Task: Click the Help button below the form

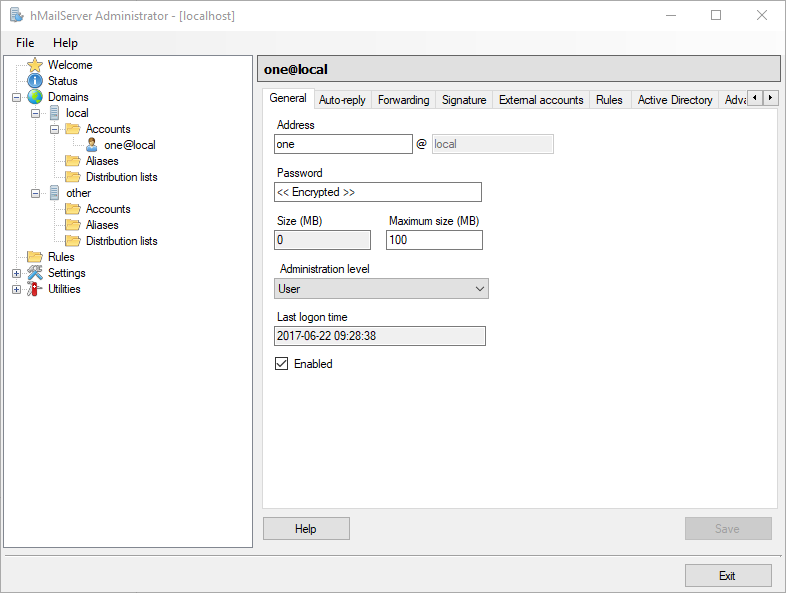Action: (306, 529)
